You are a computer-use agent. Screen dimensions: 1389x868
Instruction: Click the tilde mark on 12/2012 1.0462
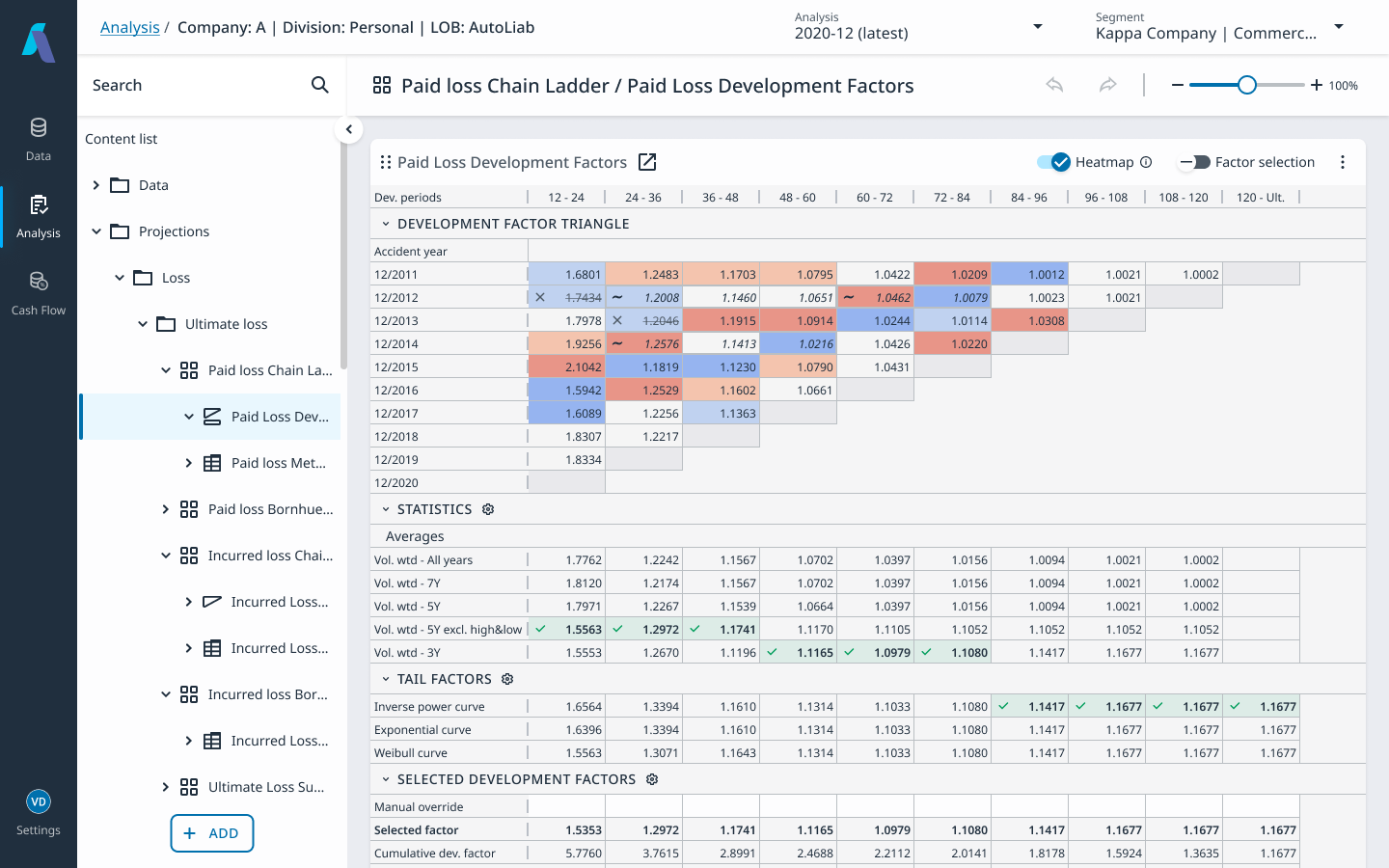tap(849, 297)
